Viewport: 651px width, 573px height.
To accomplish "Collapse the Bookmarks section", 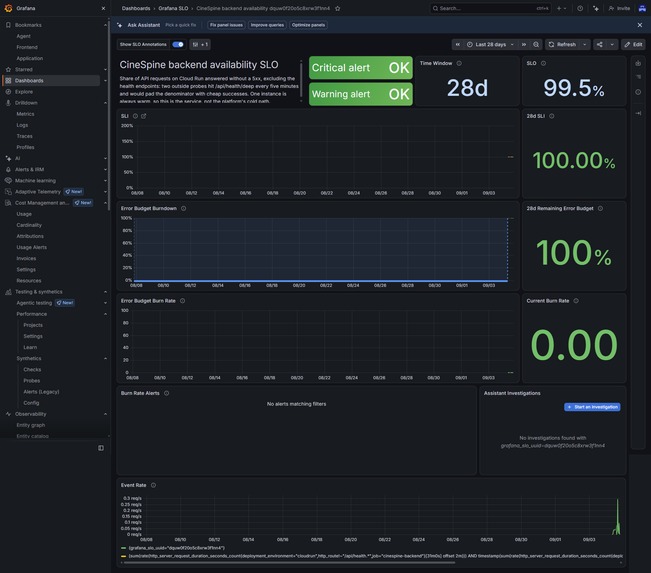I will click(105, 25).
